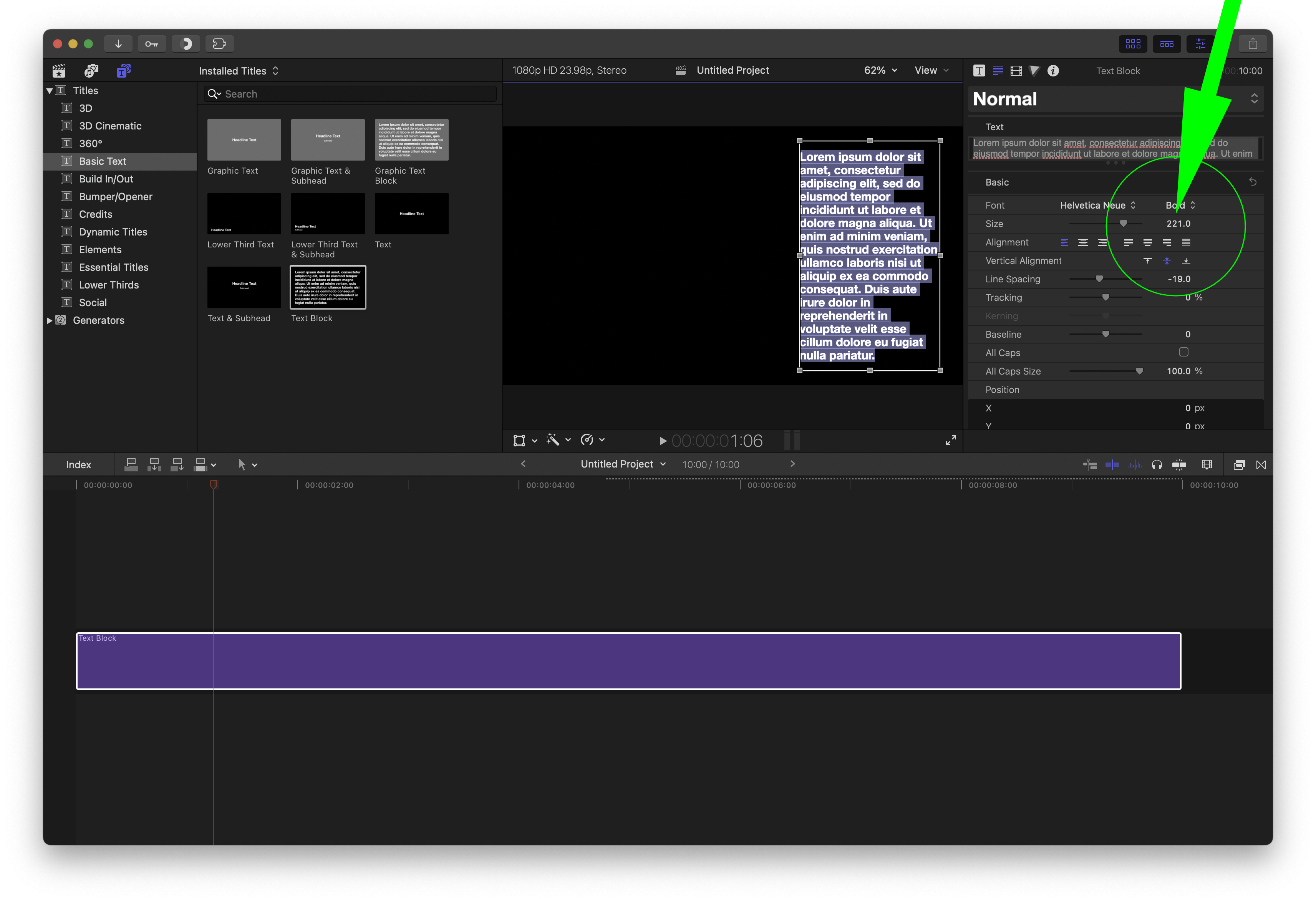
Task: Open the Keyword Editor key icon
Action: coord(151,43)
